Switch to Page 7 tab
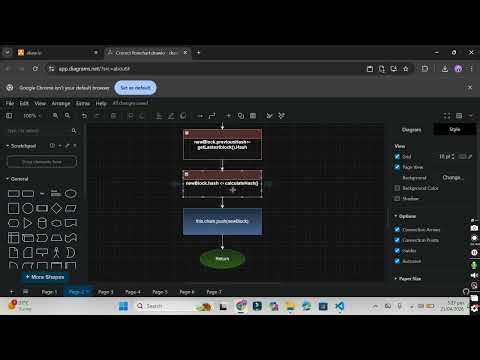 pyautogui.click(x=214, y=292)
